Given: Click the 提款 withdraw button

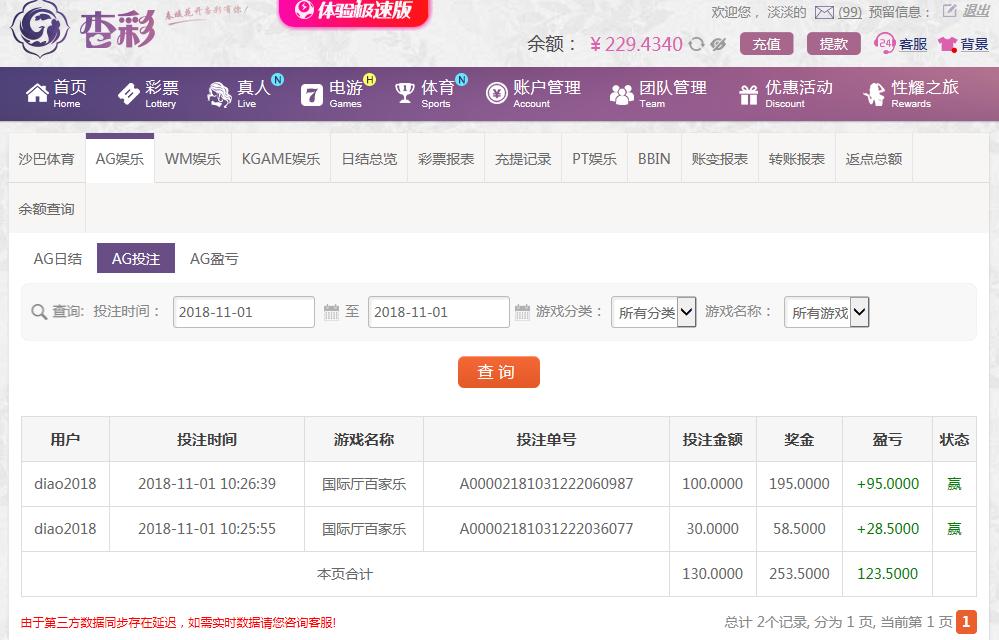Looking at the screenshot, I should point(833,44).
